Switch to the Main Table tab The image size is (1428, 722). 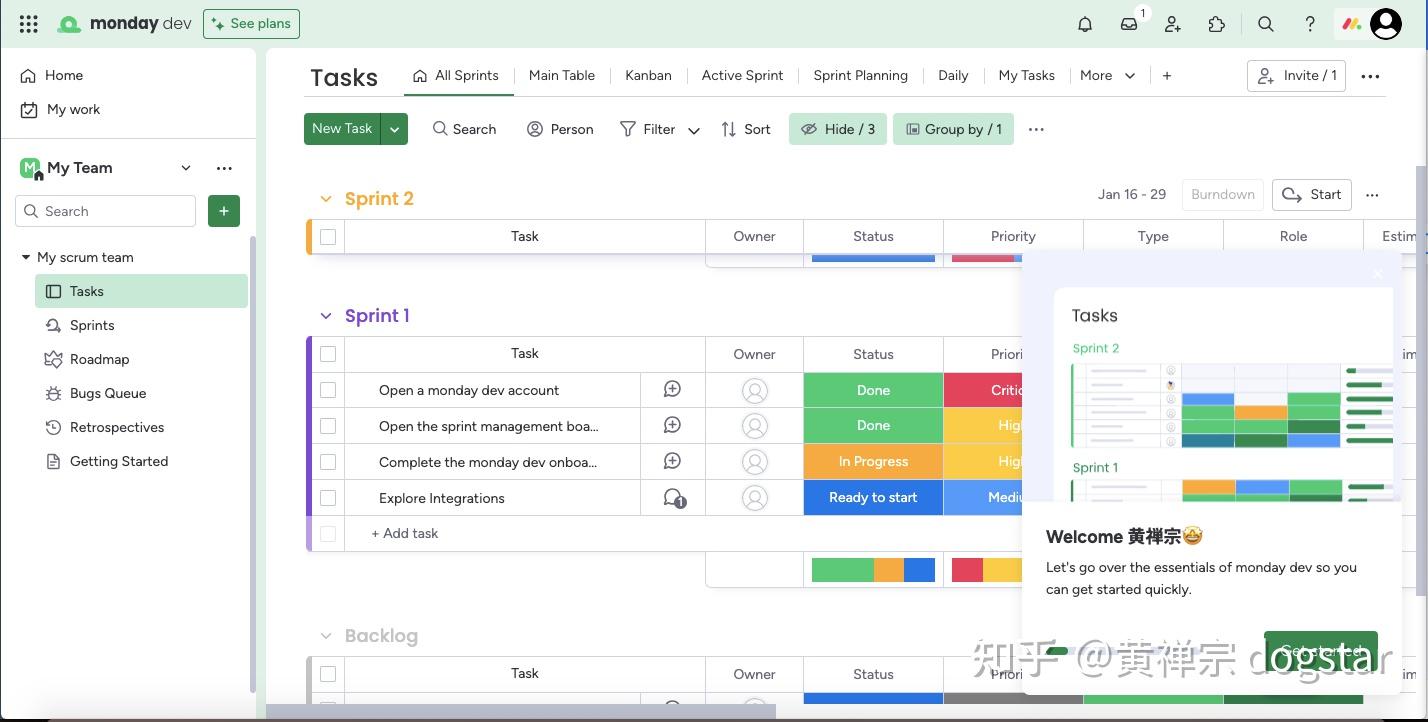coord(562,75)
